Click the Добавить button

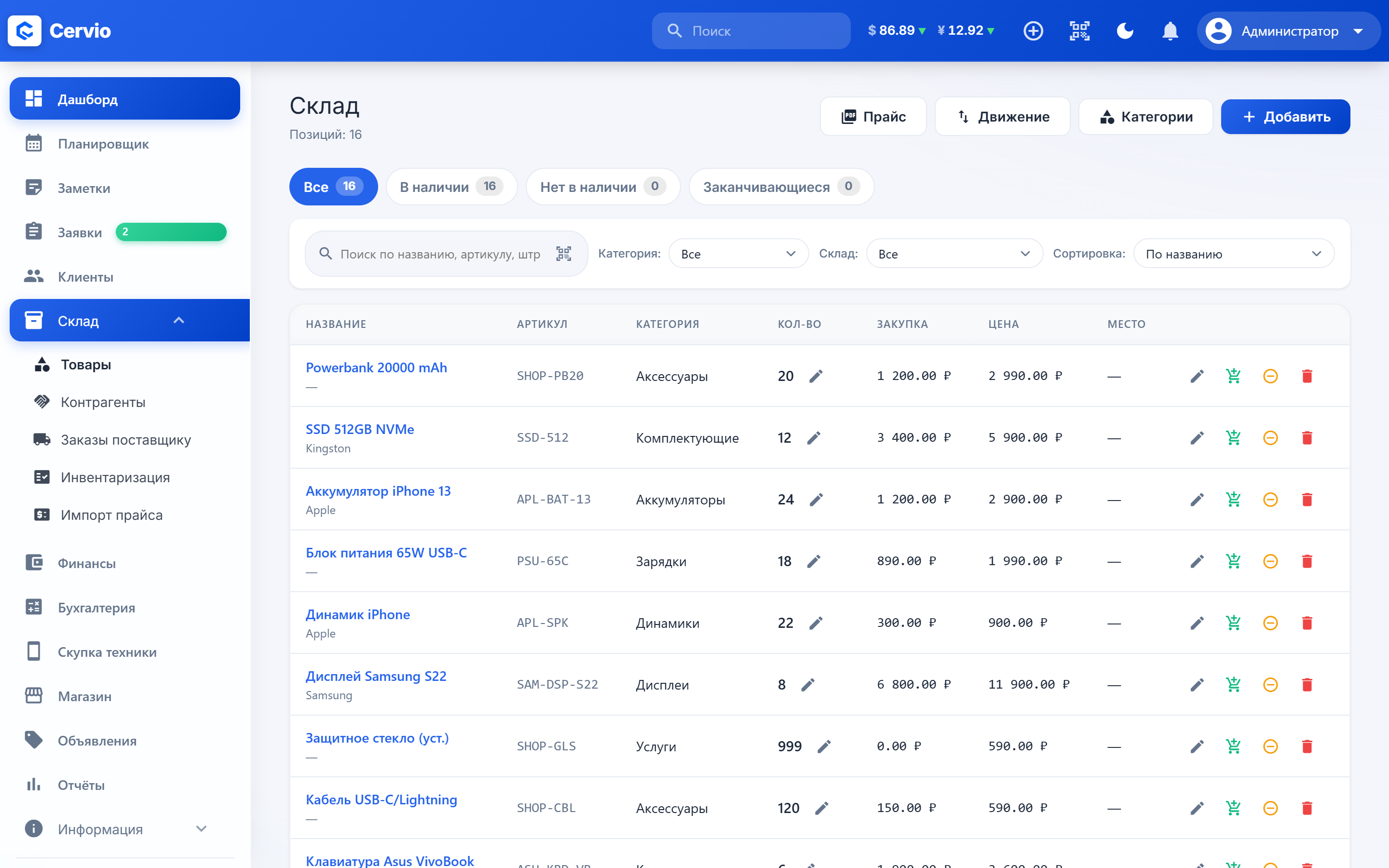click(x=1285, y=117)
